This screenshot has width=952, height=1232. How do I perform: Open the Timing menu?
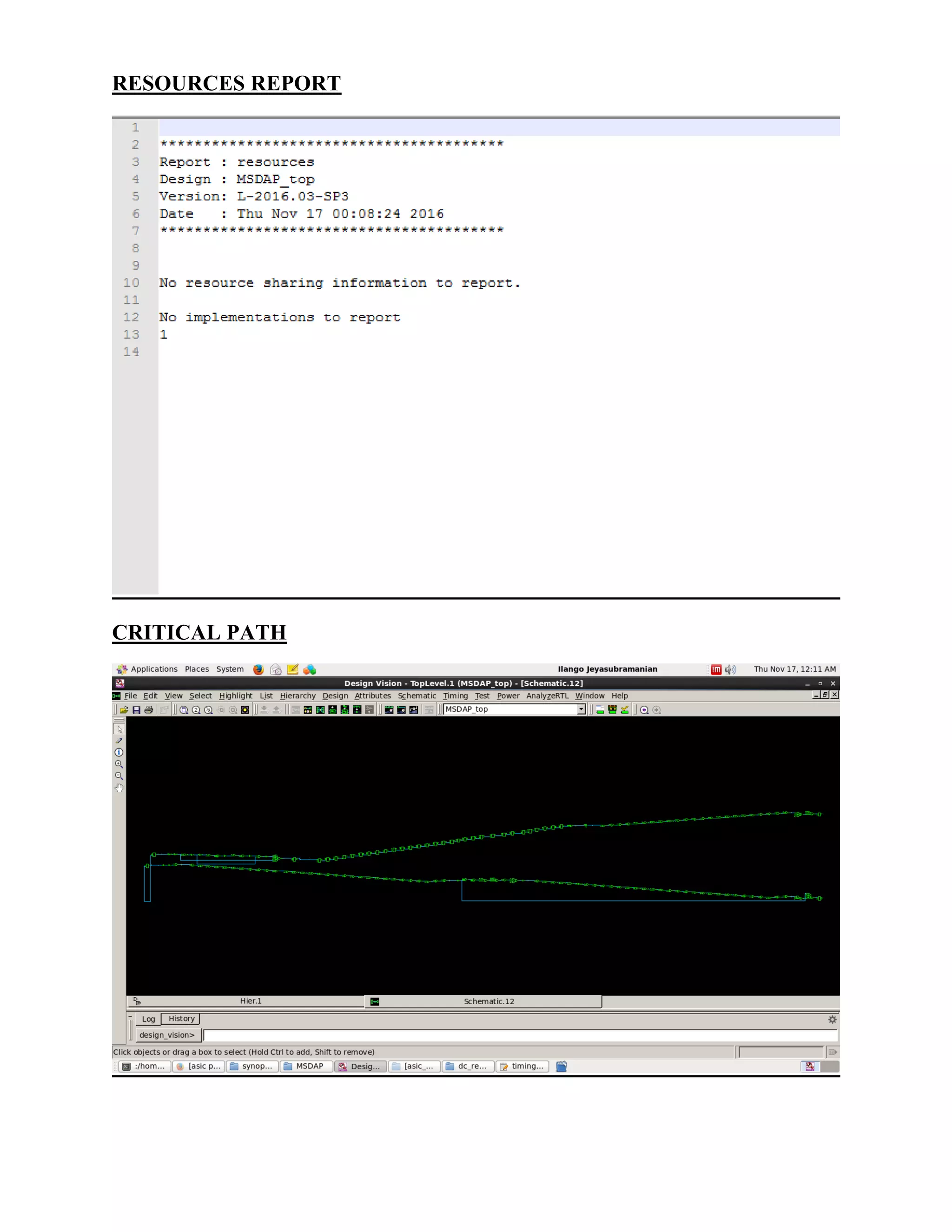(455, 696)
